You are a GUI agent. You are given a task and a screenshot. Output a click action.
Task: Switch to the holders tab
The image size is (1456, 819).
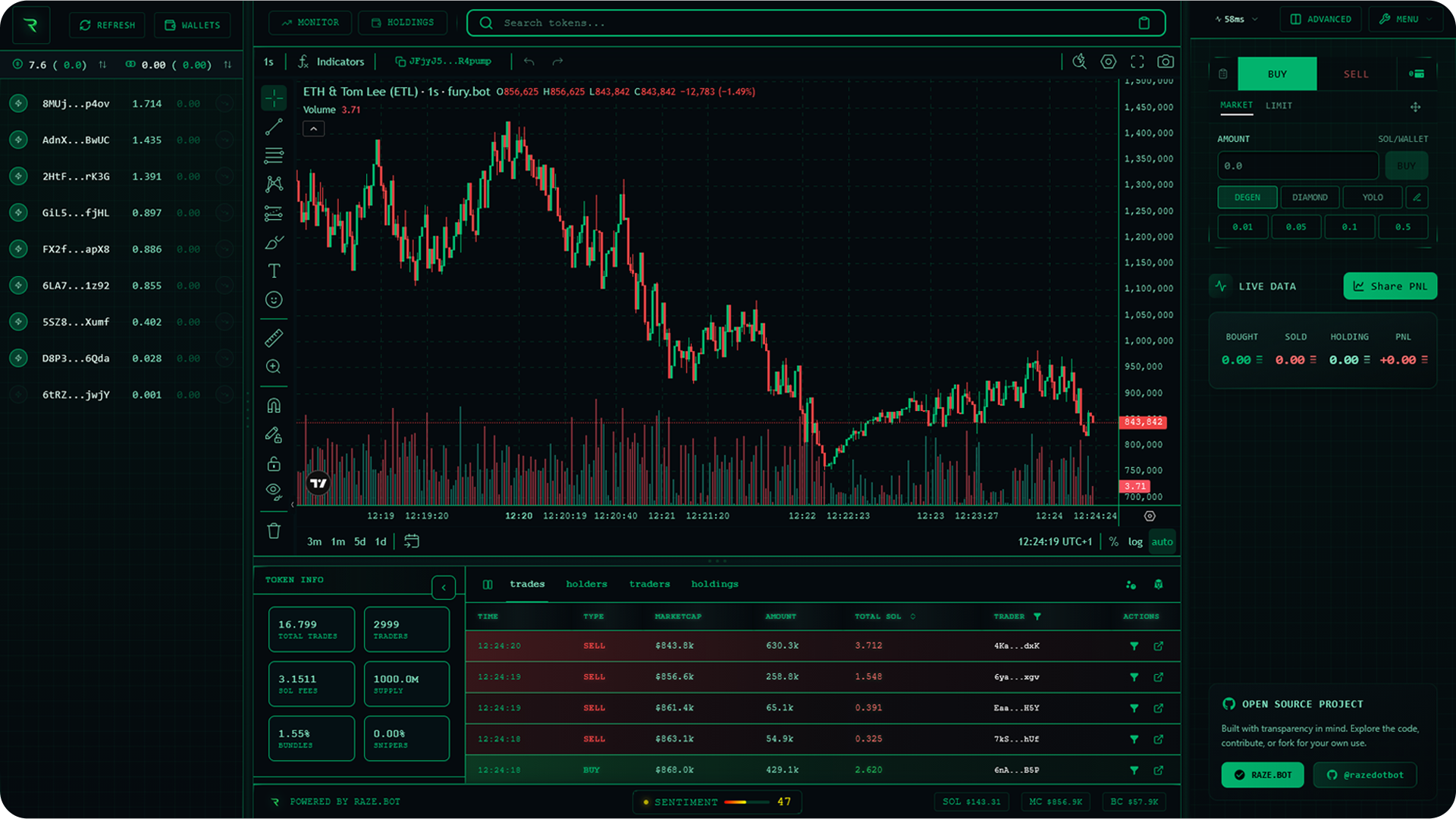click(x=586, y=584)
